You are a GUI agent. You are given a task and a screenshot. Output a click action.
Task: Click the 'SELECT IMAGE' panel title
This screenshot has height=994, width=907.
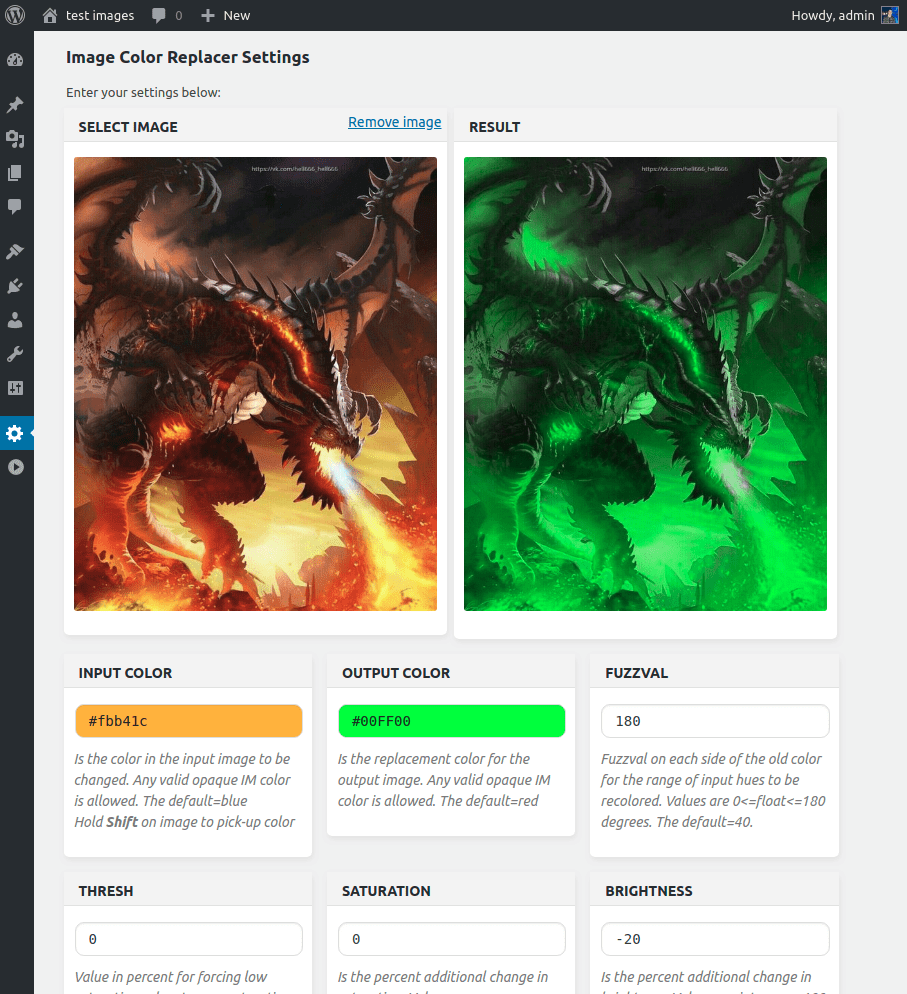(x=128, y=127)
